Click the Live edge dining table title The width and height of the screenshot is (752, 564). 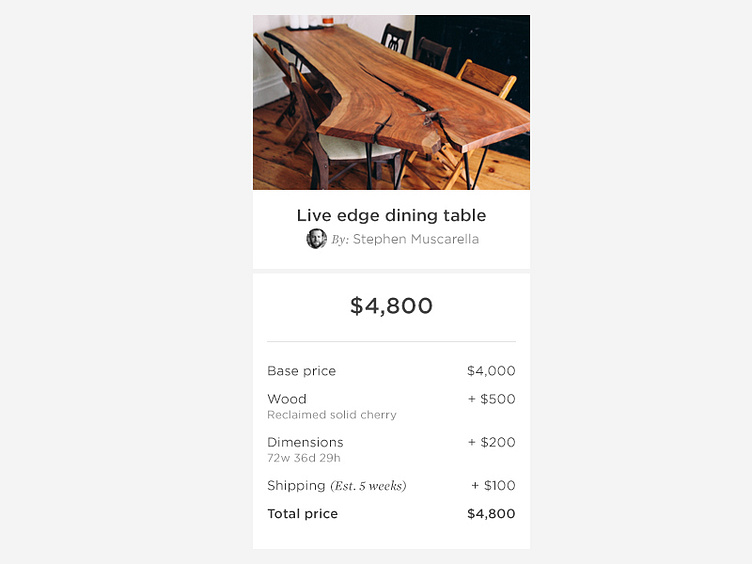[x=391, y=215]
